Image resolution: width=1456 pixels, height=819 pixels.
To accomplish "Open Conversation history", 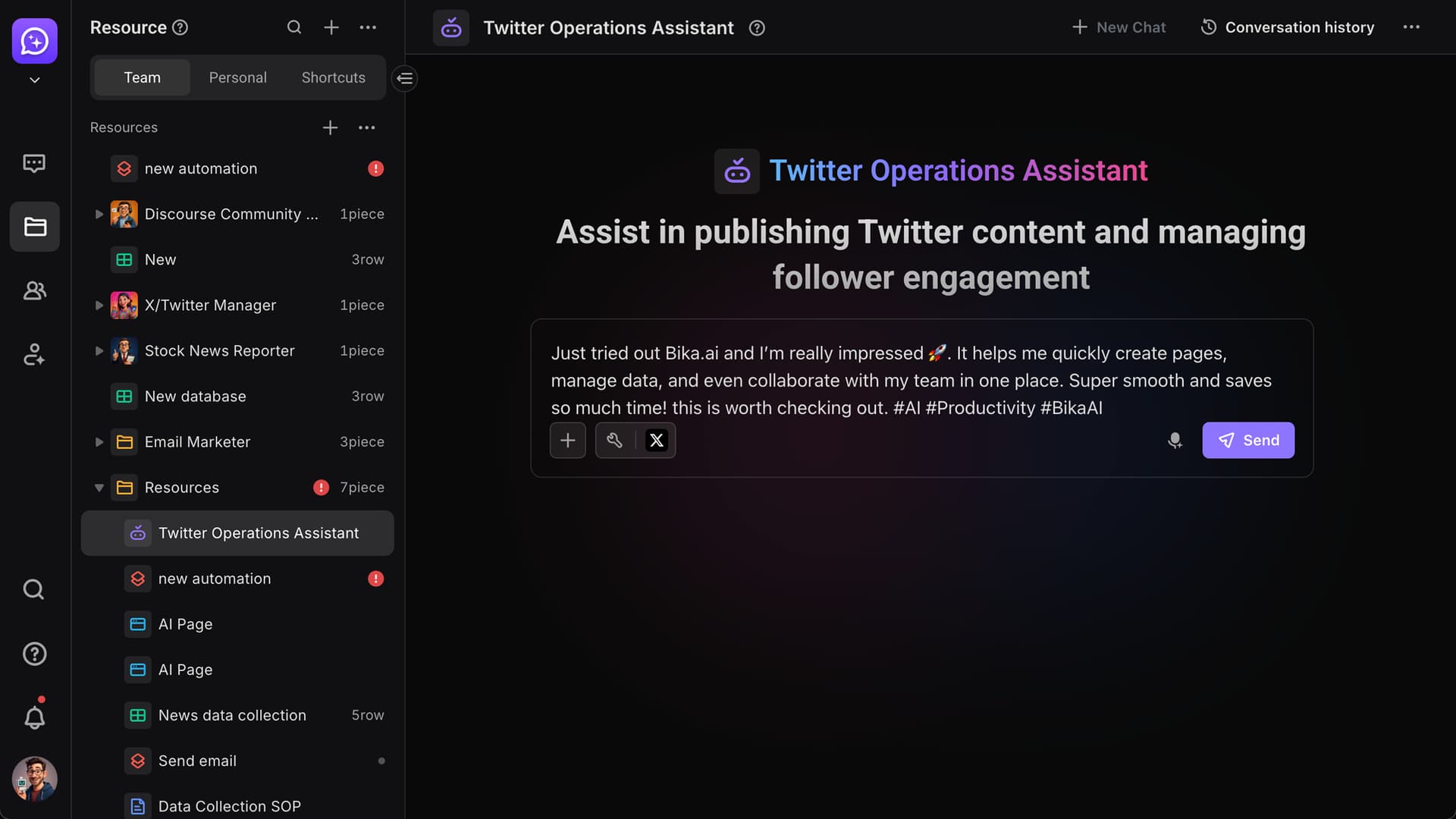I will pyautogui.click(x=1288, y=27).
